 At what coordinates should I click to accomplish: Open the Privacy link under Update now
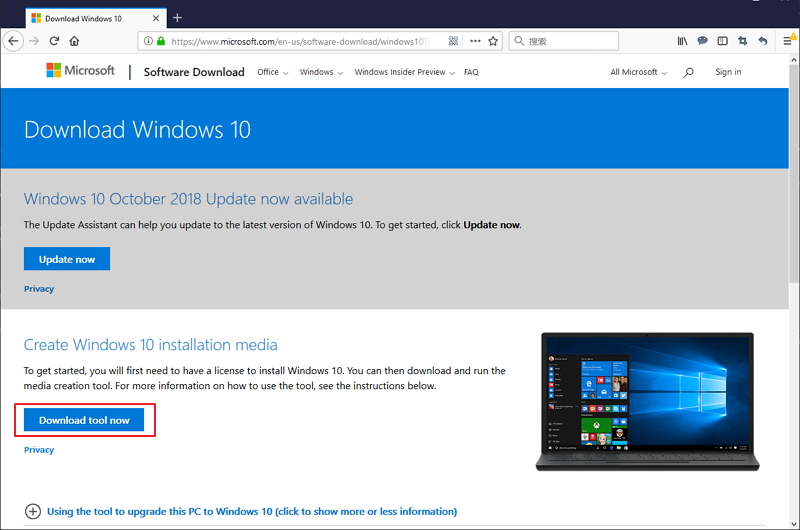(x=39, y=289)
